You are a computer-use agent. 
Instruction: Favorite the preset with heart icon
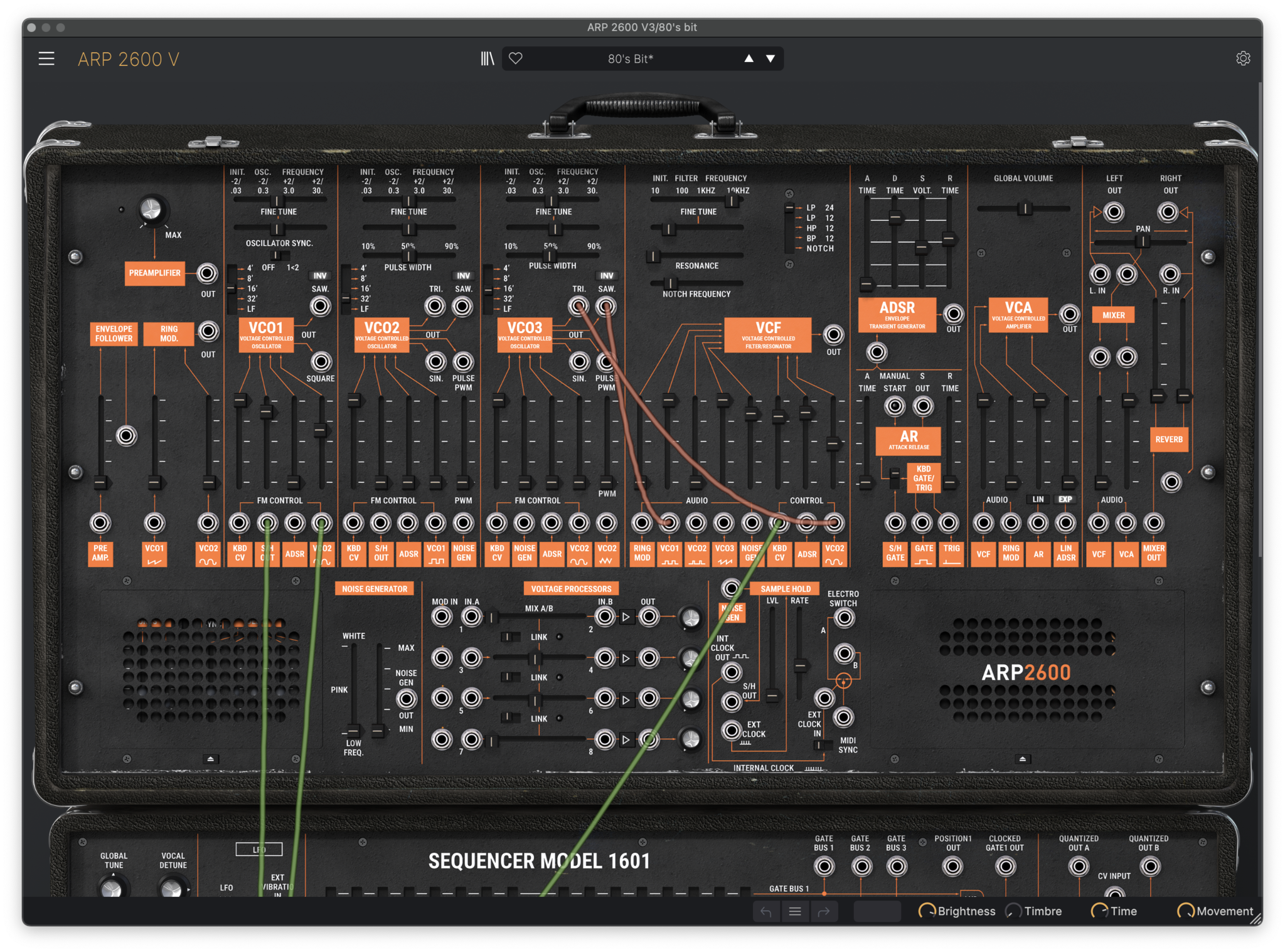pyautogui.click(x=516, y=59)
